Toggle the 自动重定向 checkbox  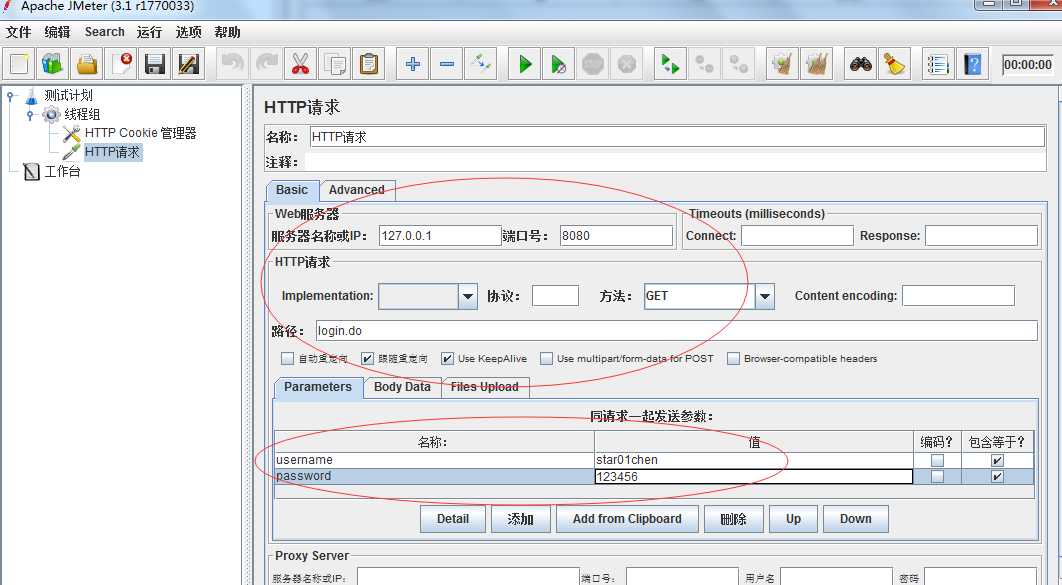(x=287, y=358)
